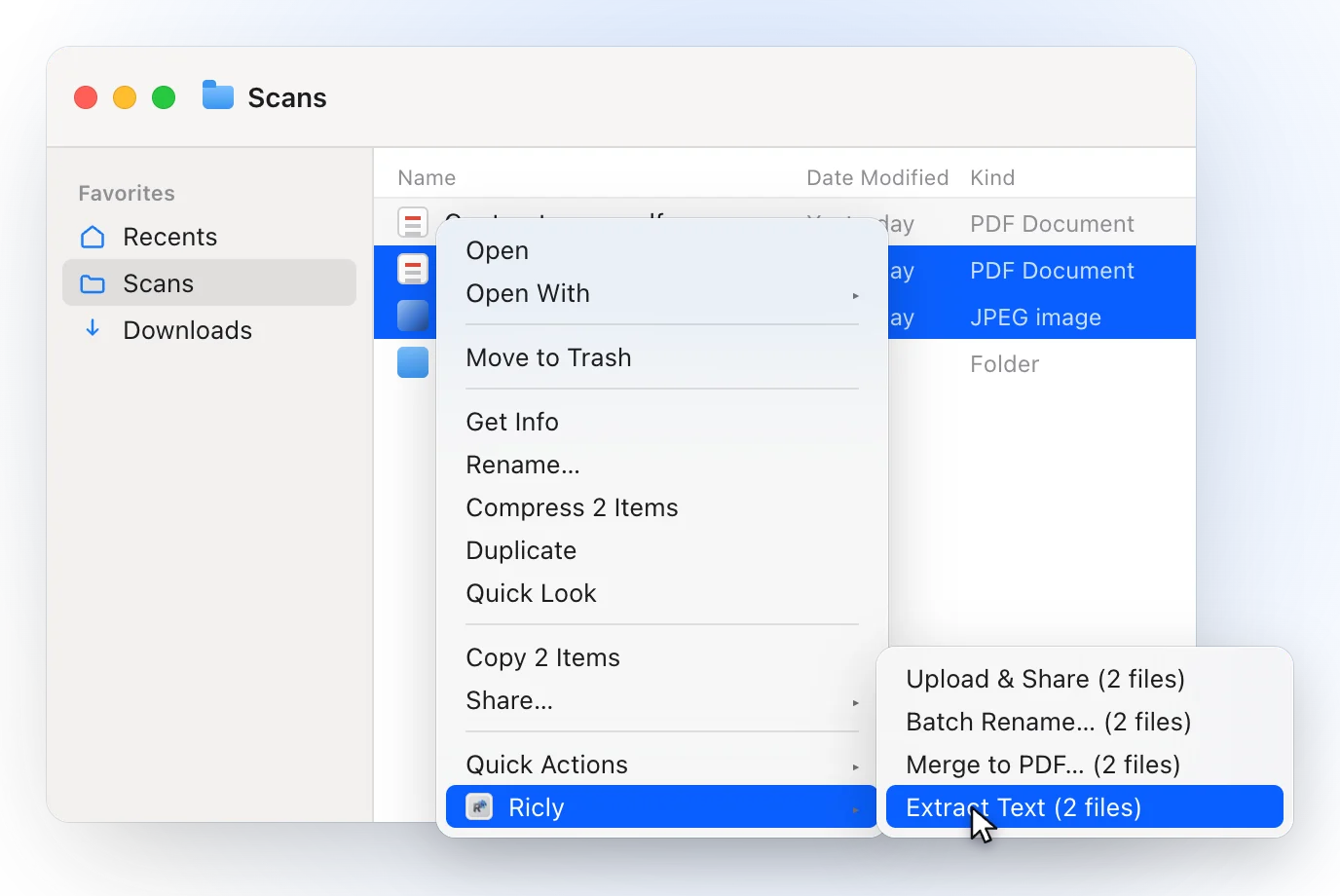Select Quick Look menu entry
This screenshot has width=1340, height=896.
tap(662, 593)
